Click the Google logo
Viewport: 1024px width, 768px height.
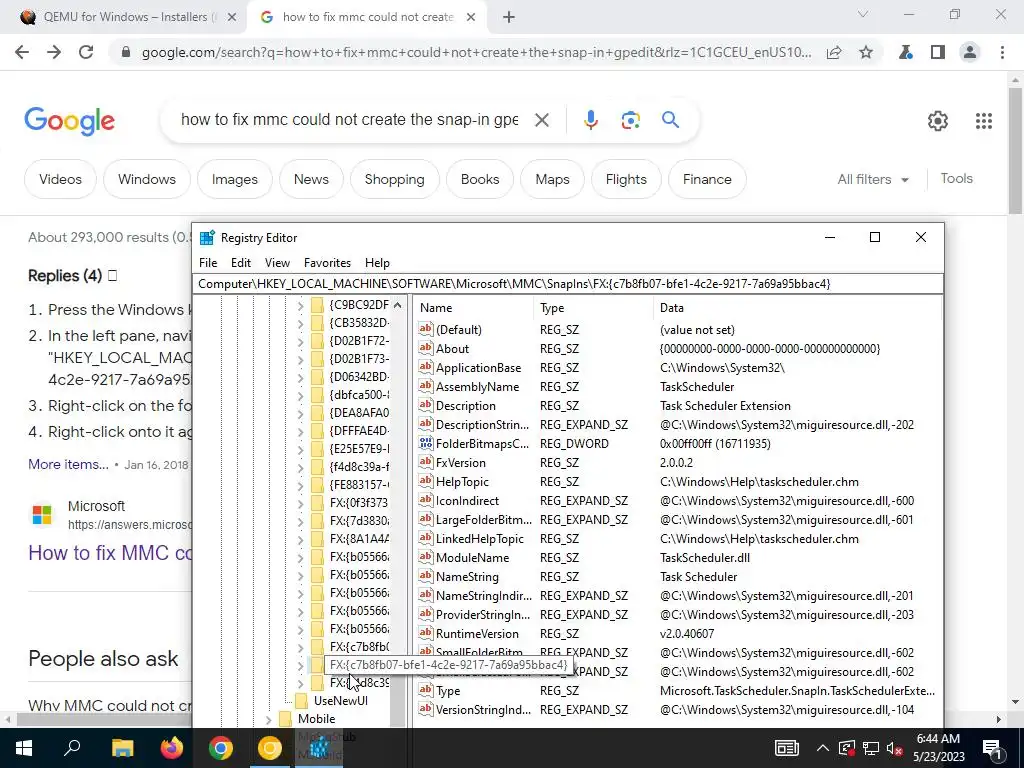(x=69, y=121)
